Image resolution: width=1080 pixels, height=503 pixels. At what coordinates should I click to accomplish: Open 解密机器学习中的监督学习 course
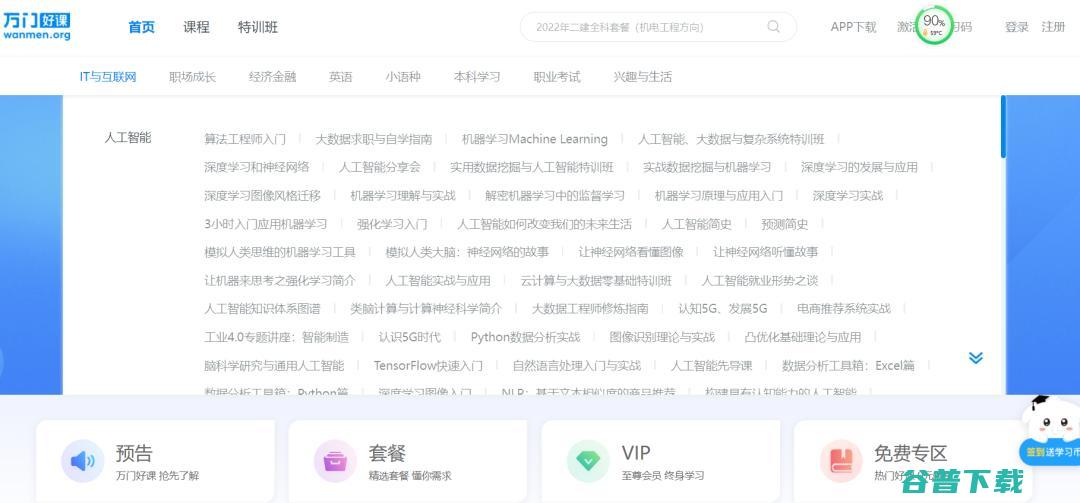click(555, 196)
